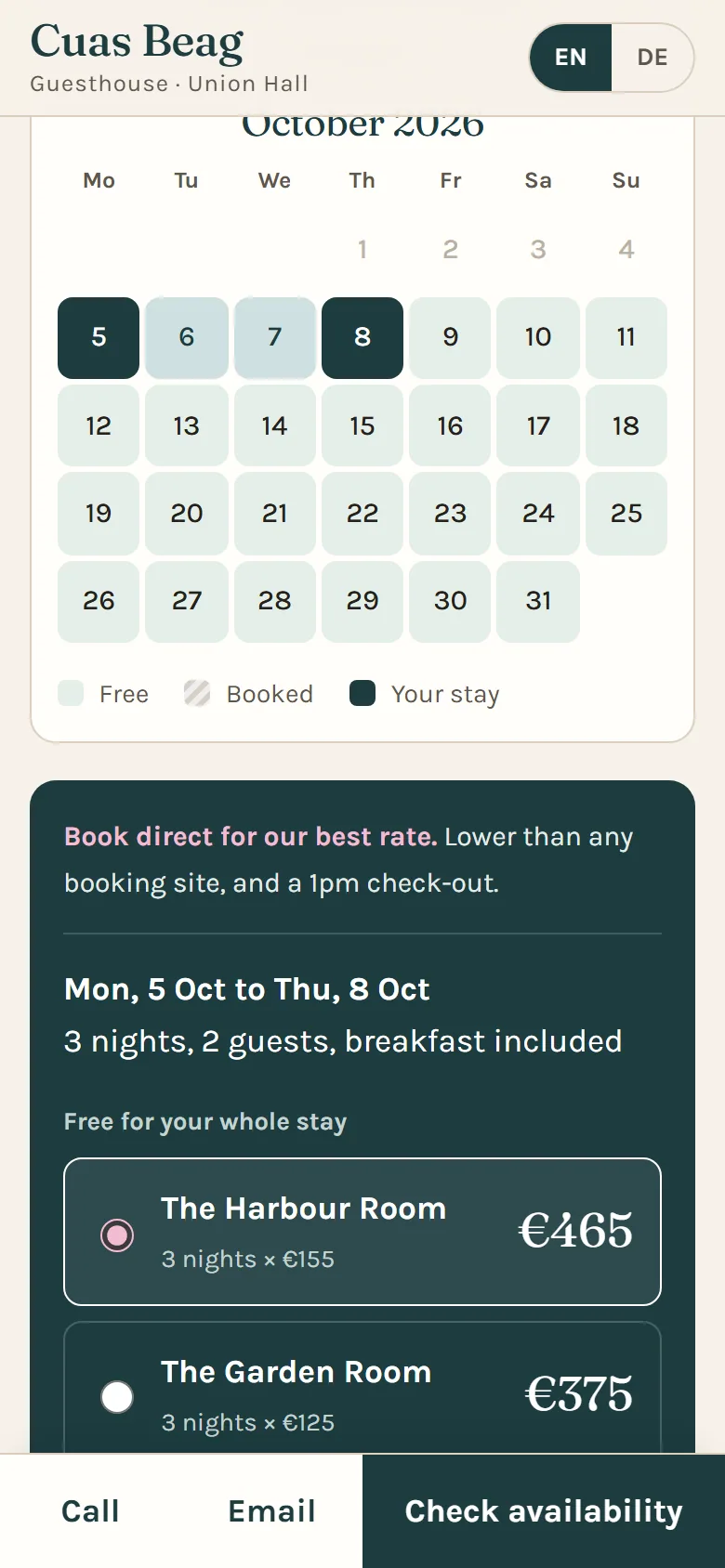Tap the Email button
The height and width of the screenshot is (1568, 725).
pyautogui.click(x=272, y=1511)
